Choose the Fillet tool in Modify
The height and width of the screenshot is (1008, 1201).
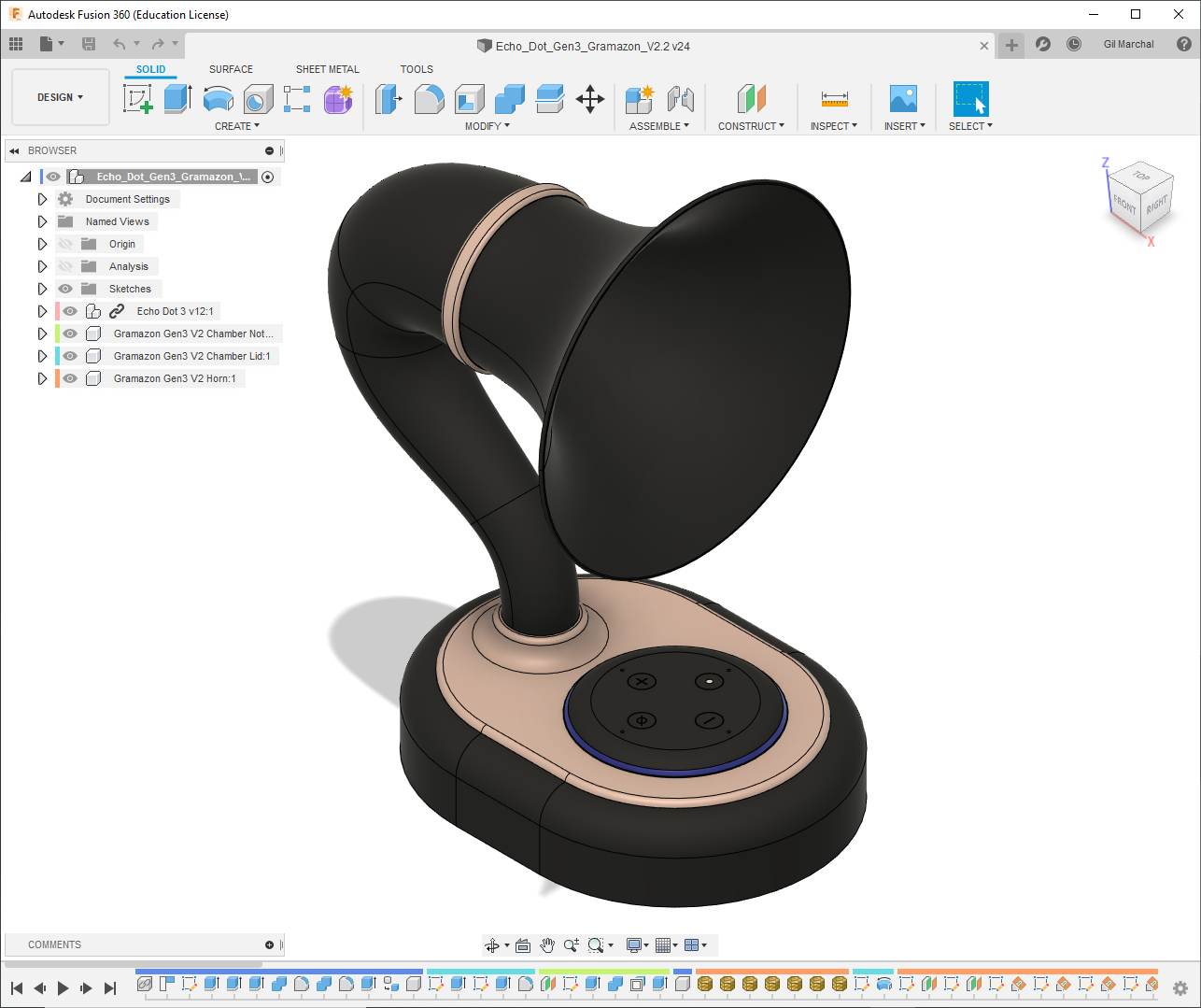click(429, 98)
